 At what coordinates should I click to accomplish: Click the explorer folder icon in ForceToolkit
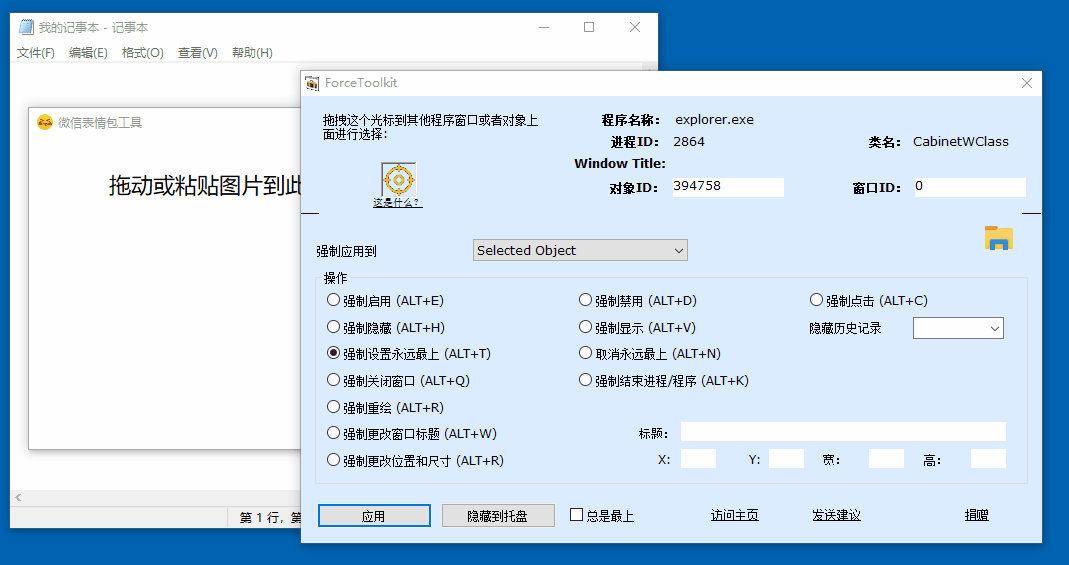(998, 238)
